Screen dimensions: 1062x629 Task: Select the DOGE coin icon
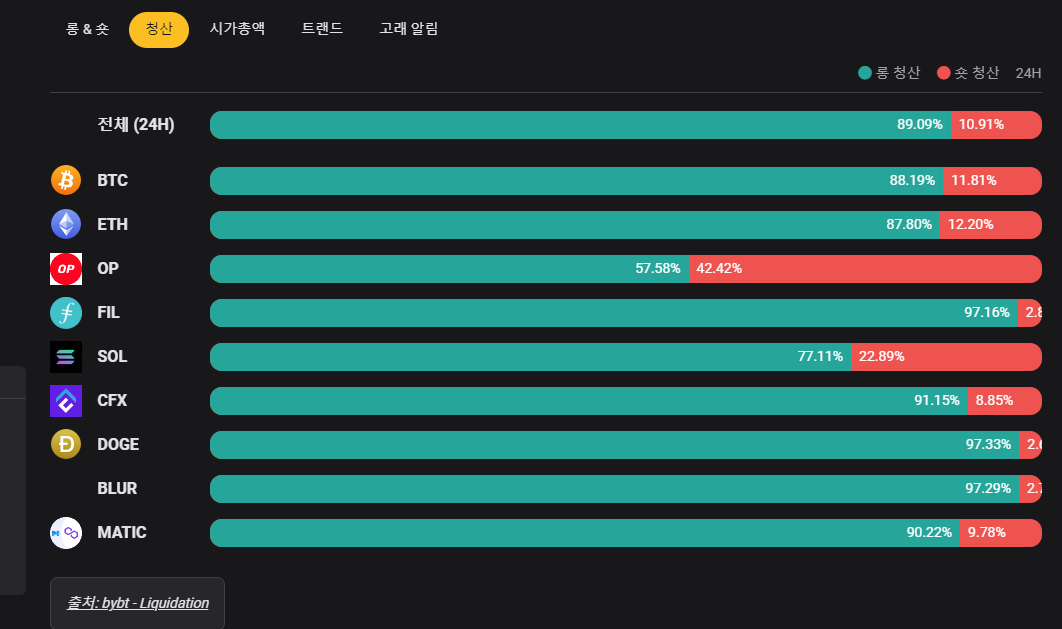tap(65, 444)
